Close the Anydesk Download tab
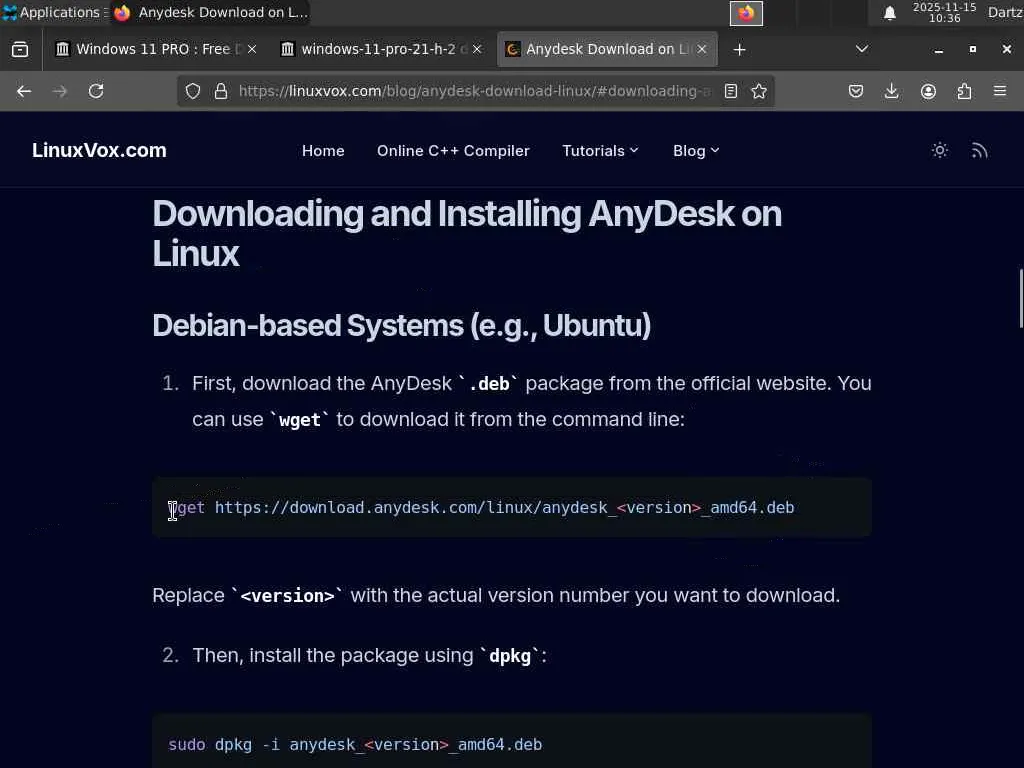Screen dimensions: 1024x768 point(702,50)
